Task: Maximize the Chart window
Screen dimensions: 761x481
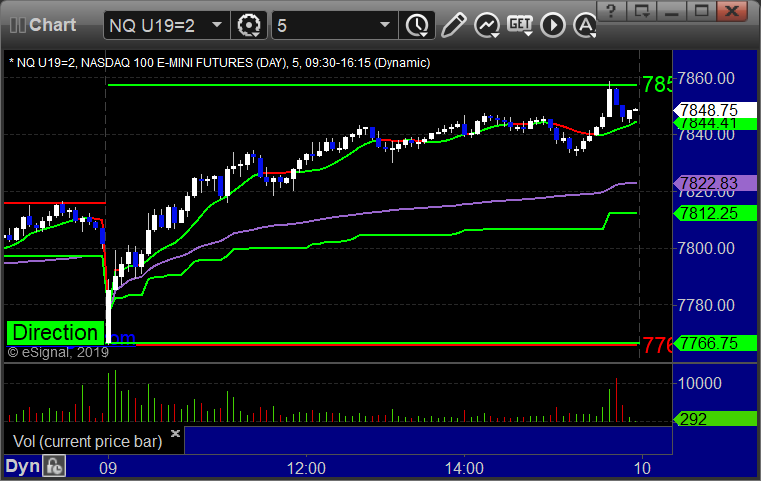Action: coord(701,11)
